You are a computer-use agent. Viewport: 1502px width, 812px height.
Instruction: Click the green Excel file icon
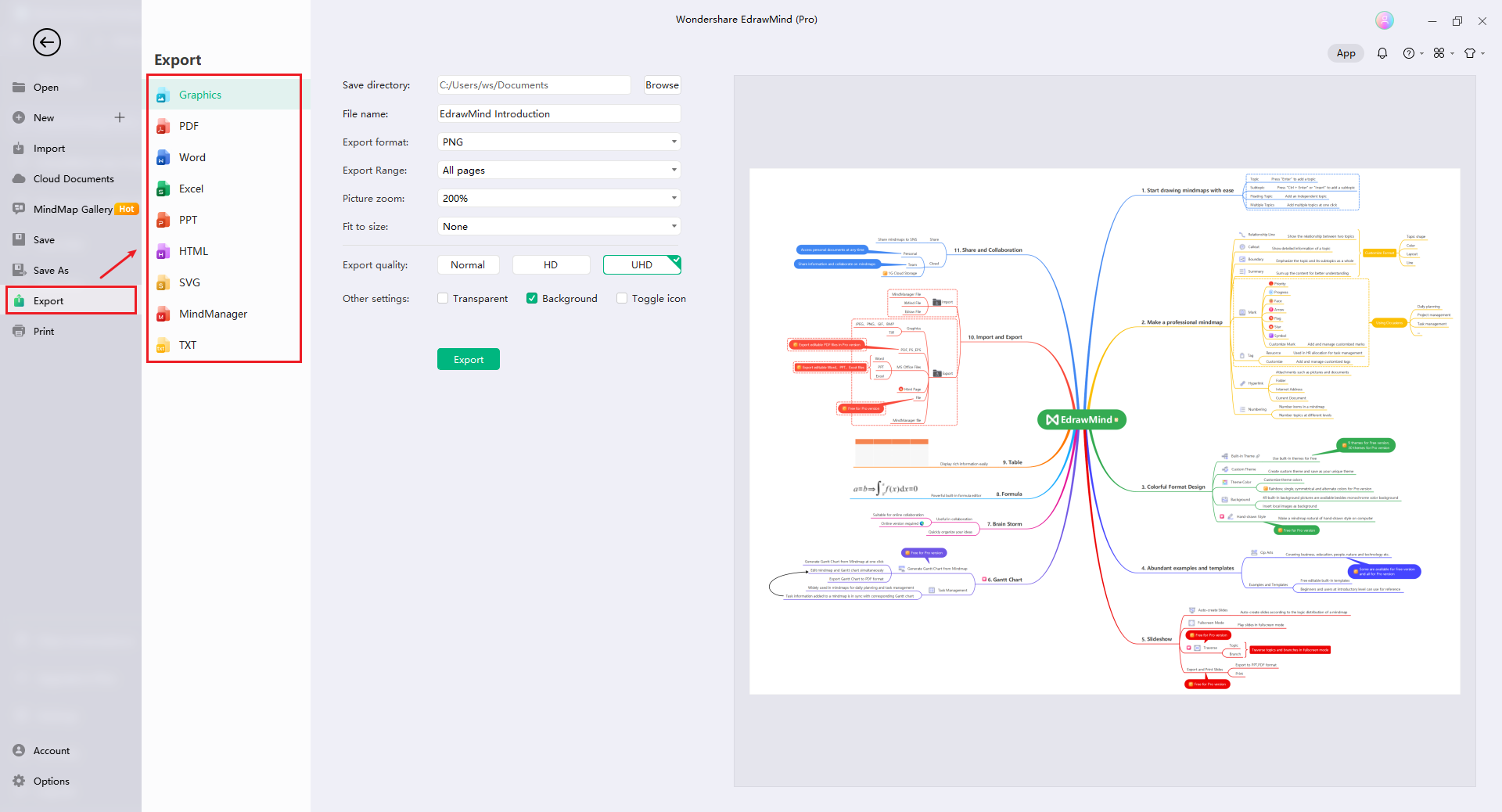(x=163, y=189)
